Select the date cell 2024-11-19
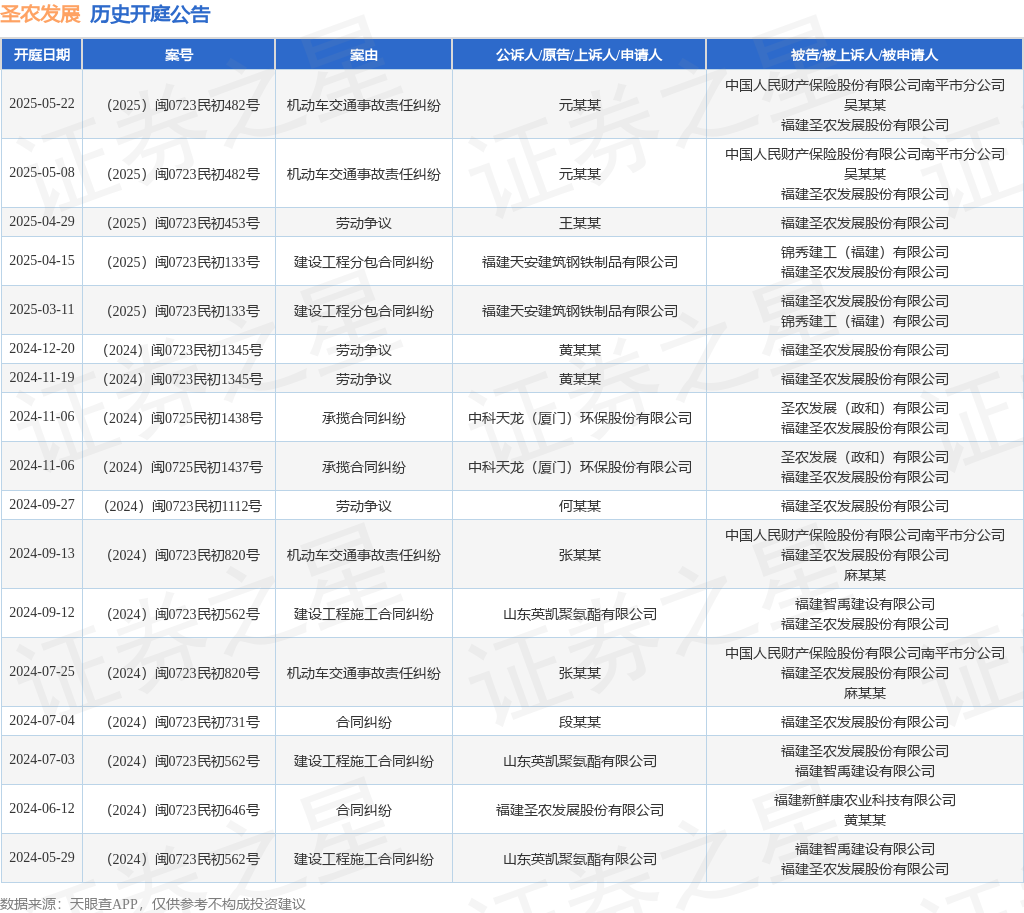The height and width of the screenshot is (913, 1024). [x=42, y=377]
